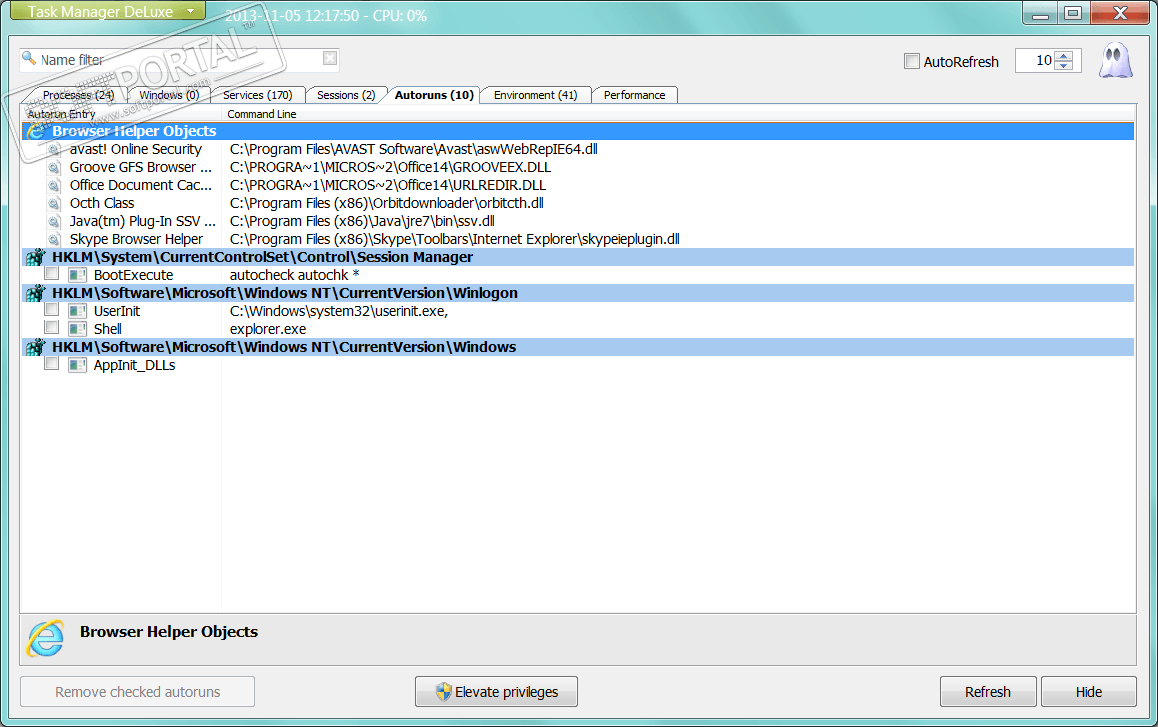This screenshot has width=1158, height=727.
Task: Click into the Name filter field
Action: click(179, 59)
